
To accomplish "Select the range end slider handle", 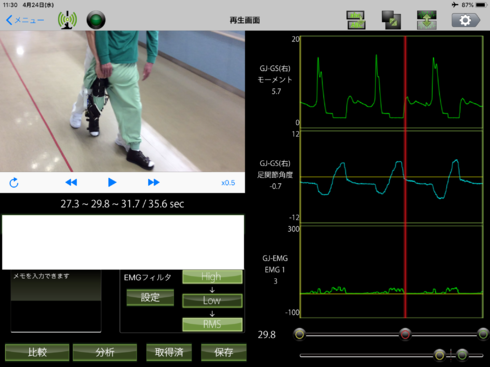I will coord(483,334).
